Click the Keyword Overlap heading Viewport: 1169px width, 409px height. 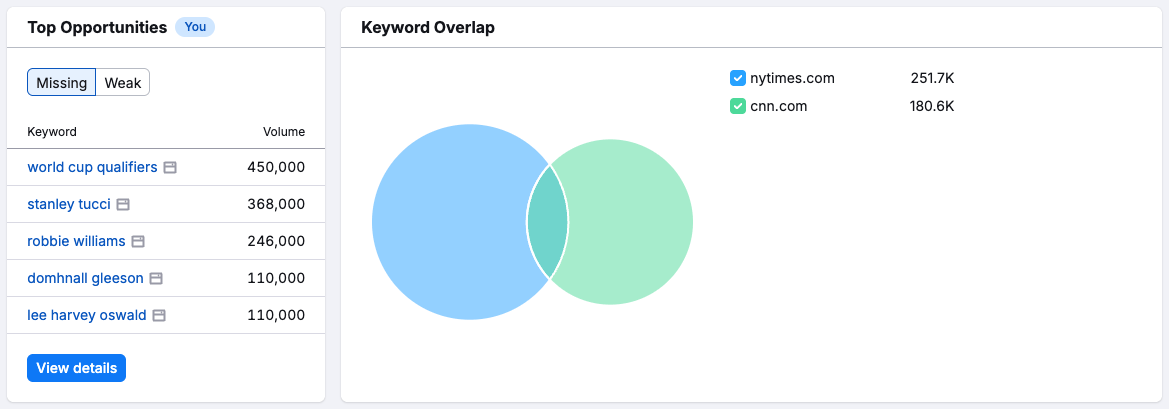tap(428, 28)
